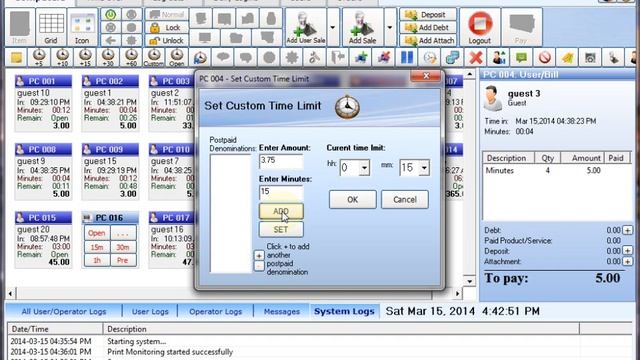Click the yellow note icon in toolbar
This screenshot has width=640, height=360.
tap(16, 58)
